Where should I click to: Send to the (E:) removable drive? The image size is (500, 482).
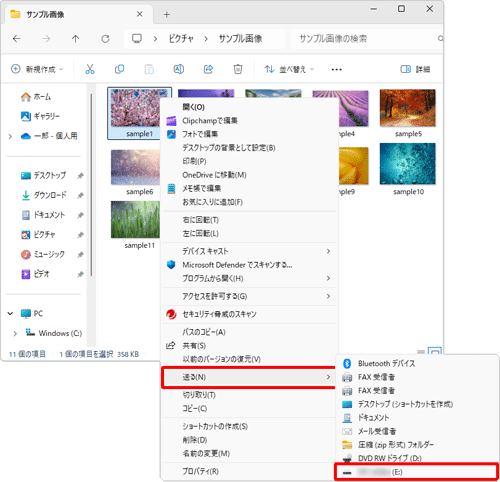[417, 472]
